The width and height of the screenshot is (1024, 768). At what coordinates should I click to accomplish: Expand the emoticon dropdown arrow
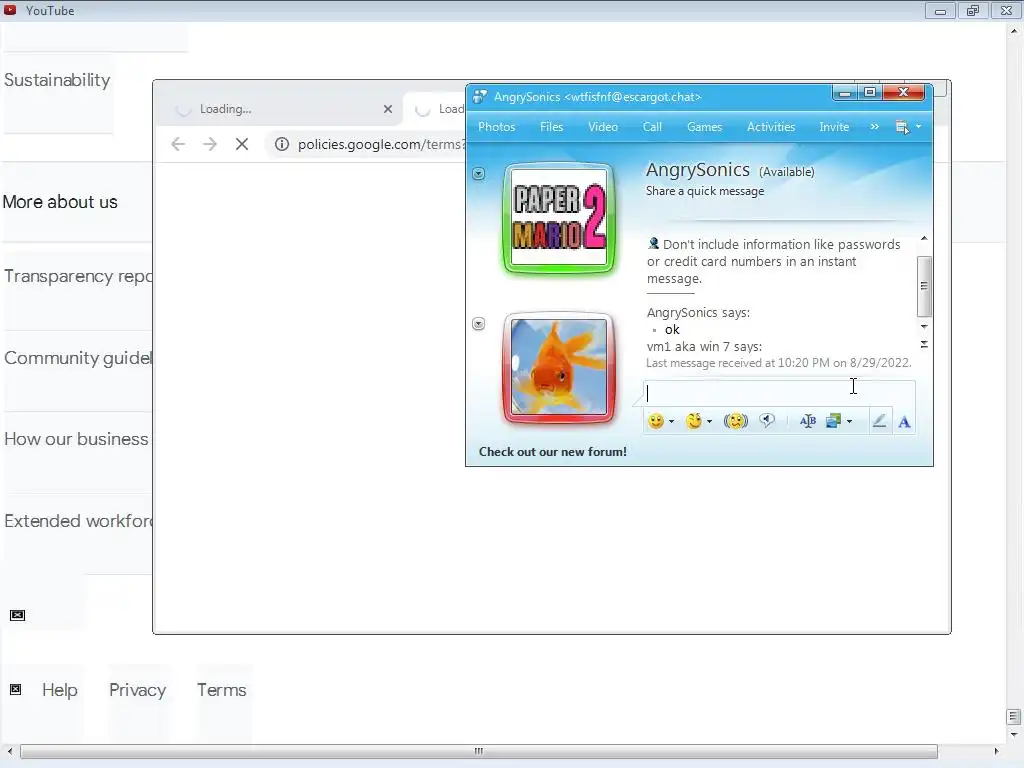tap(671, 422)
